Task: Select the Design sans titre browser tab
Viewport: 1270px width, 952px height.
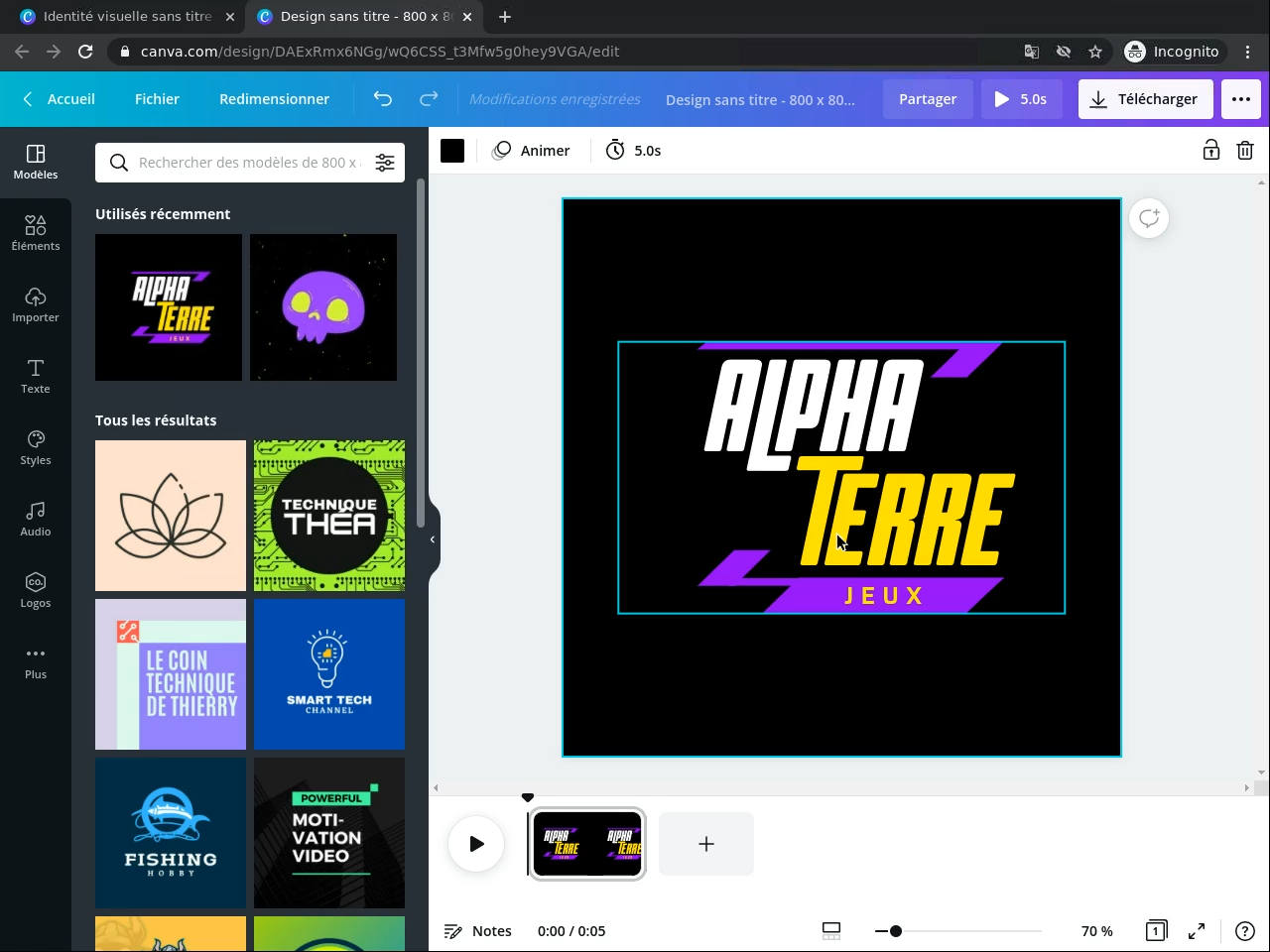Action: [363, 17]
